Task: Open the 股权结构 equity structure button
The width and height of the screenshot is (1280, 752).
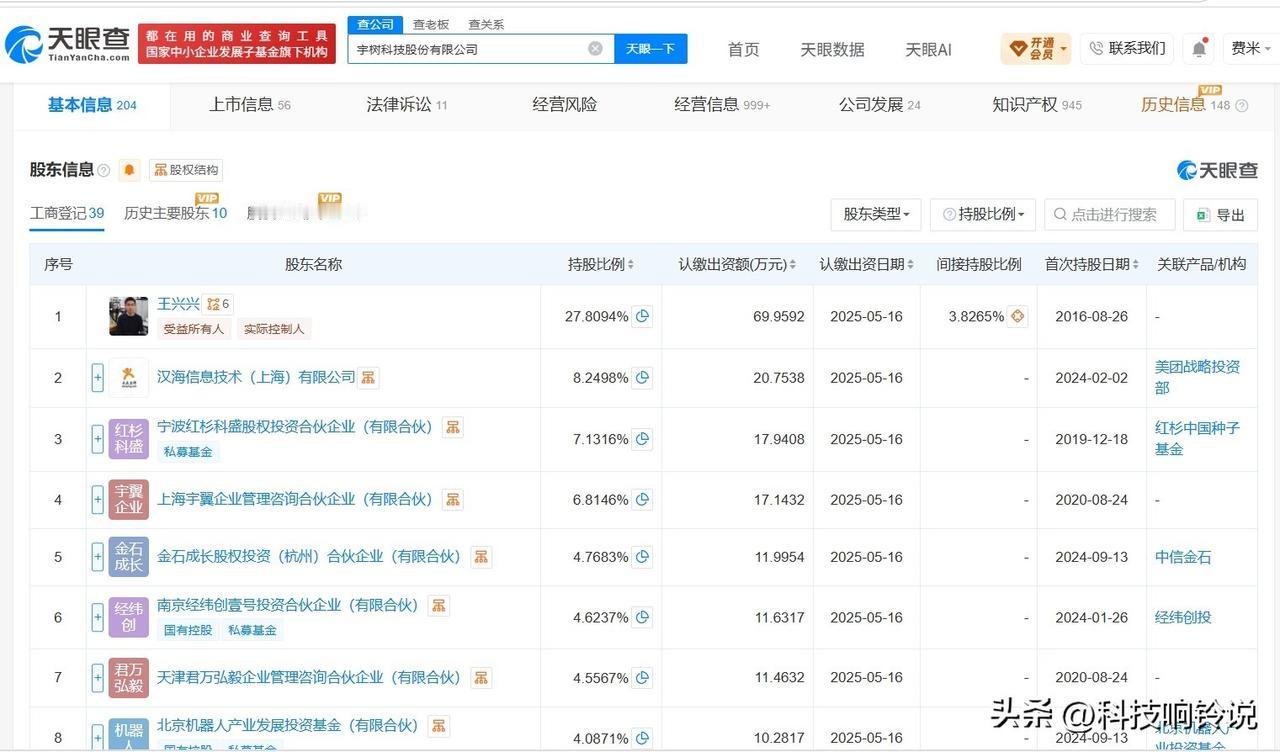Action: coord(186,170)
